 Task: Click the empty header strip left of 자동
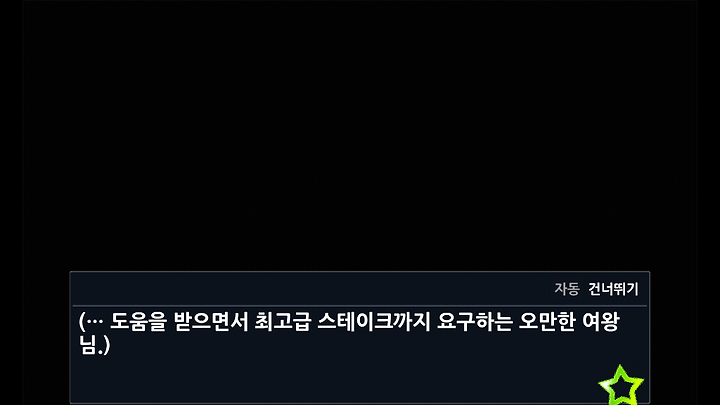(x=312, y=289)
